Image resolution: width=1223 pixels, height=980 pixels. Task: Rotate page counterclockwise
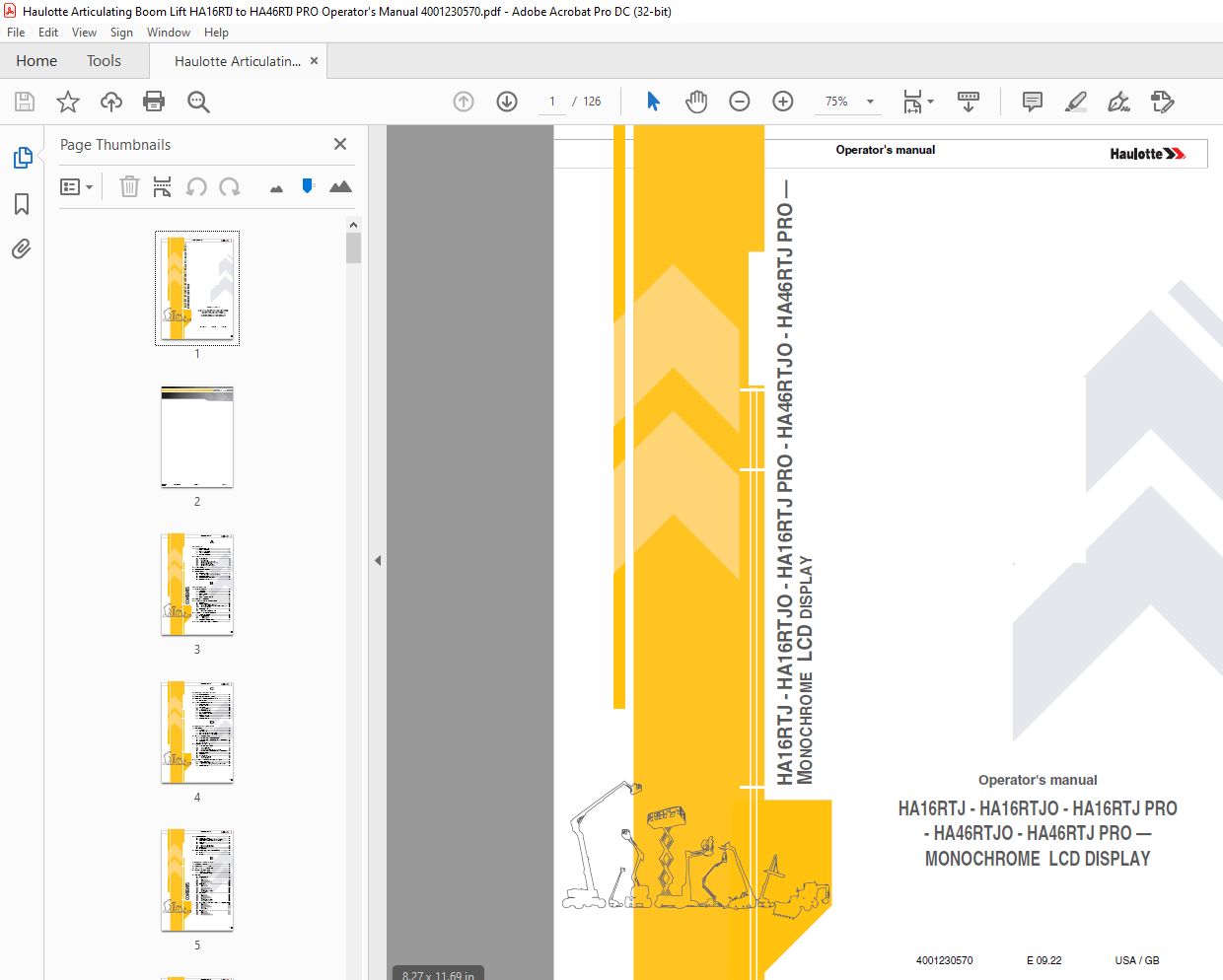(196, 186)
